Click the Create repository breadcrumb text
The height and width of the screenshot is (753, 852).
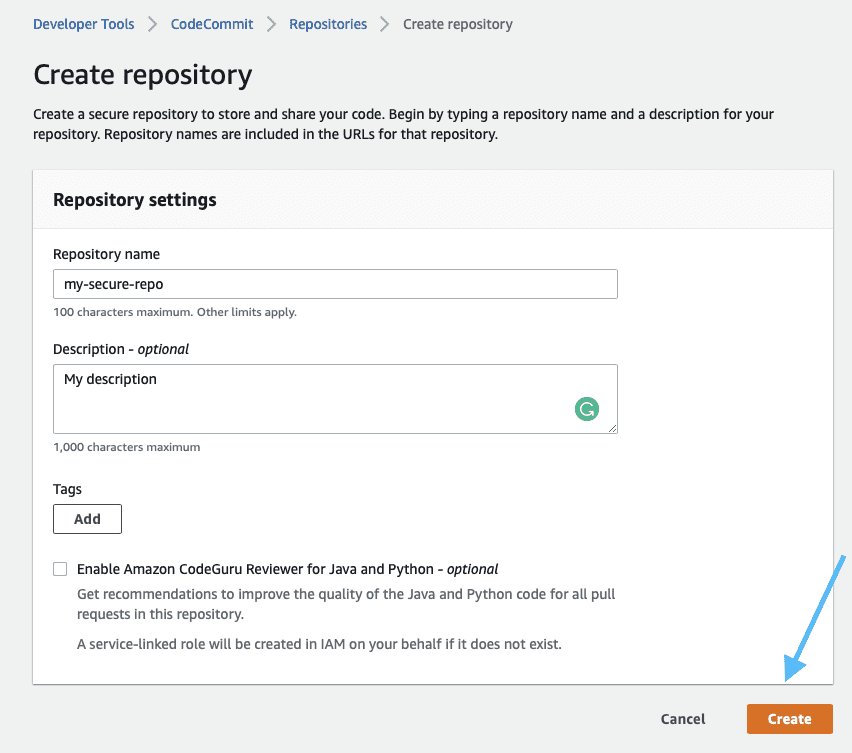click(458, 24)
